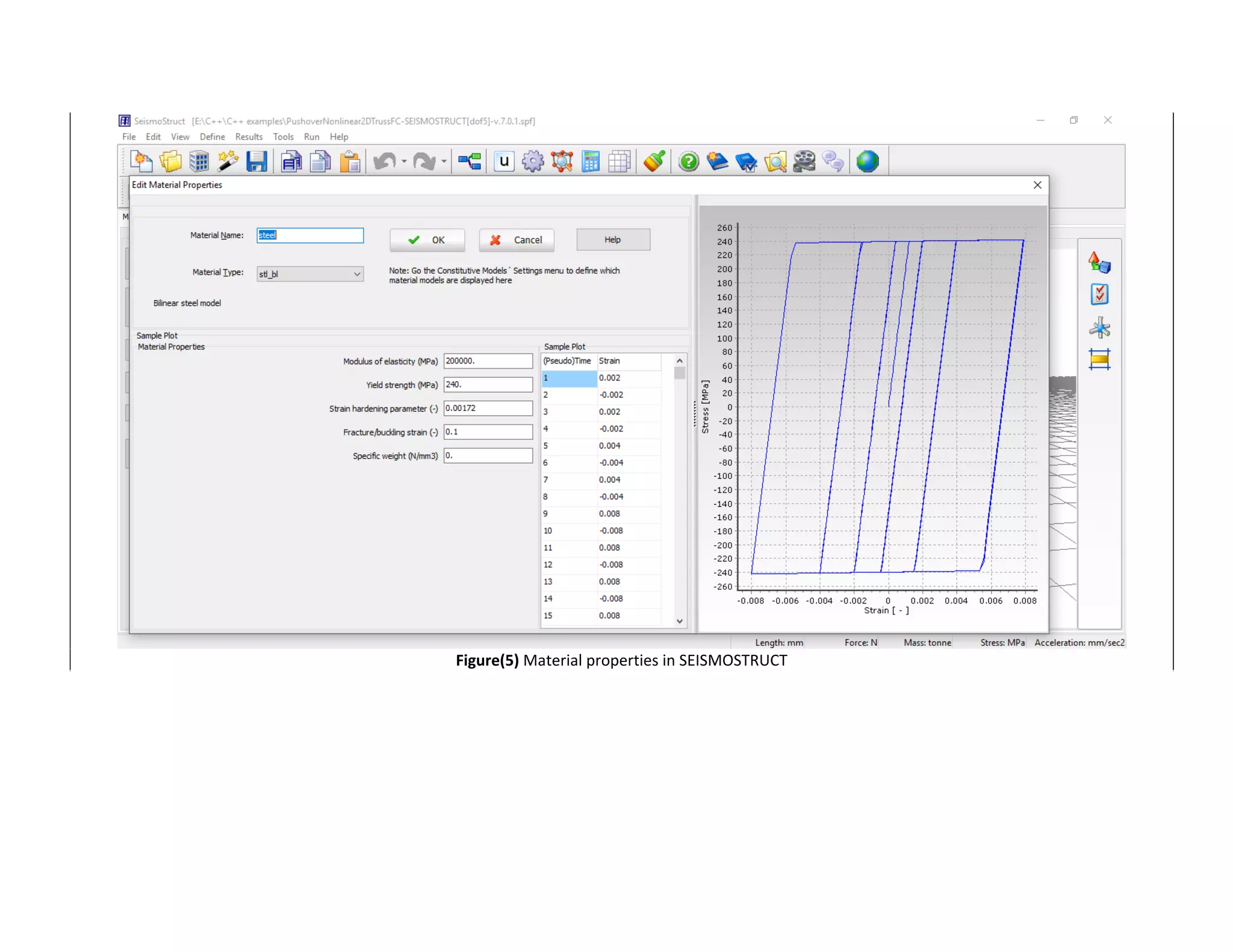Click the grid table icon in toolbar
This screenshot has height=952, width=1233.
(x=620, y=161)
